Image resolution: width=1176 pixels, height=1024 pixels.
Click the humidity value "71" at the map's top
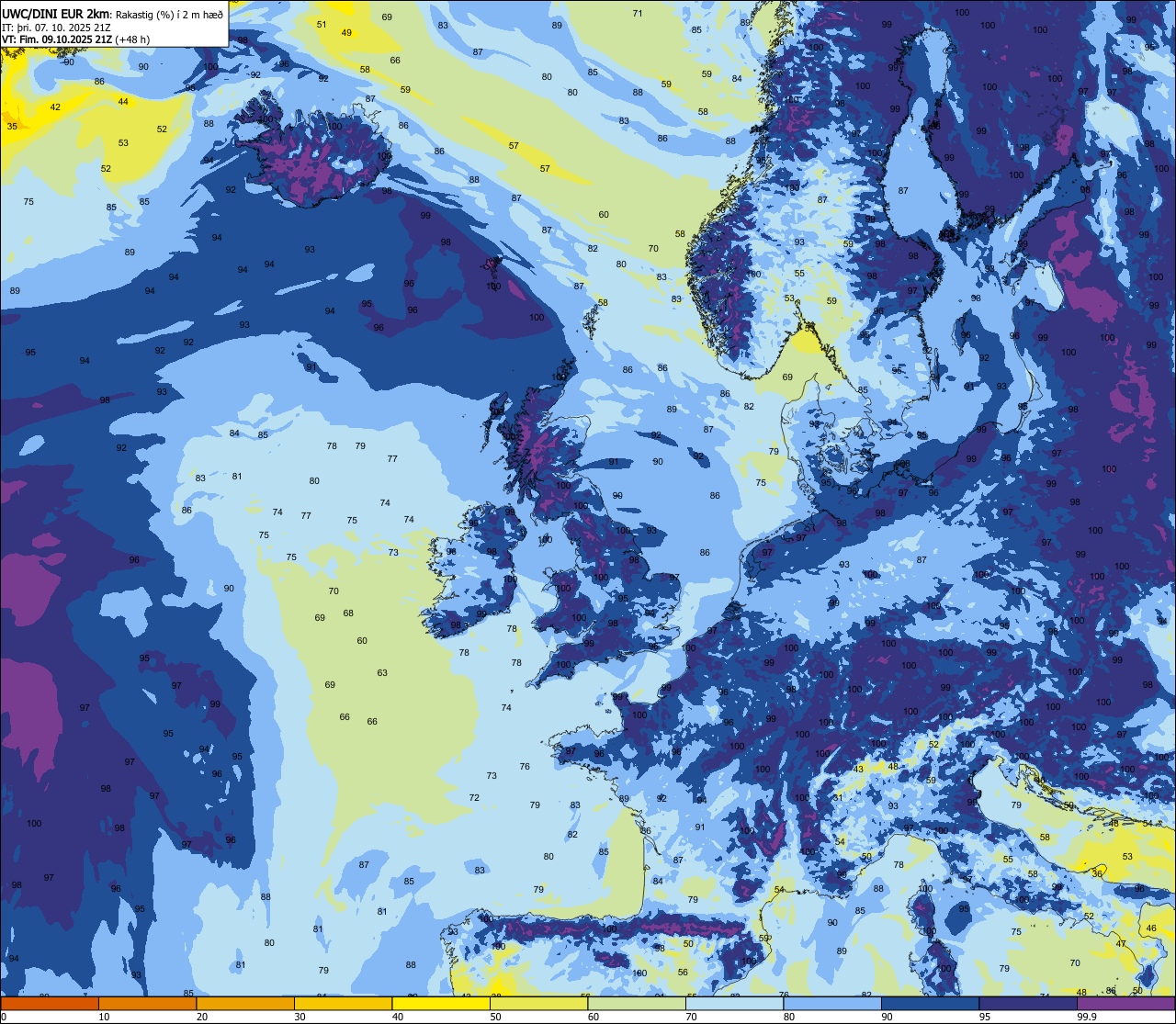click(638, 13)
